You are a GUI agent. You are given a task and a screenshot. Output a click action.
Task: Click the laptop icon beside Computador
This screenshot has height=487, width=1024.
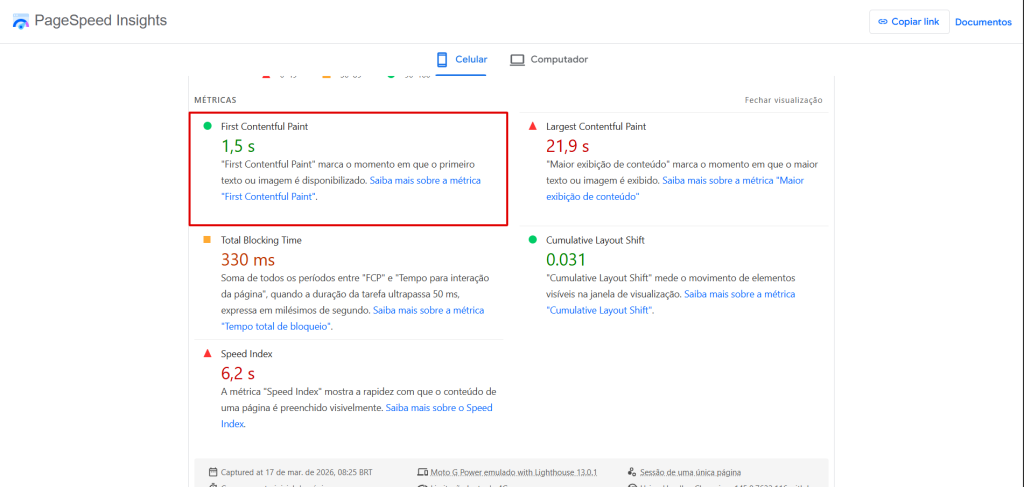(517, 59)
